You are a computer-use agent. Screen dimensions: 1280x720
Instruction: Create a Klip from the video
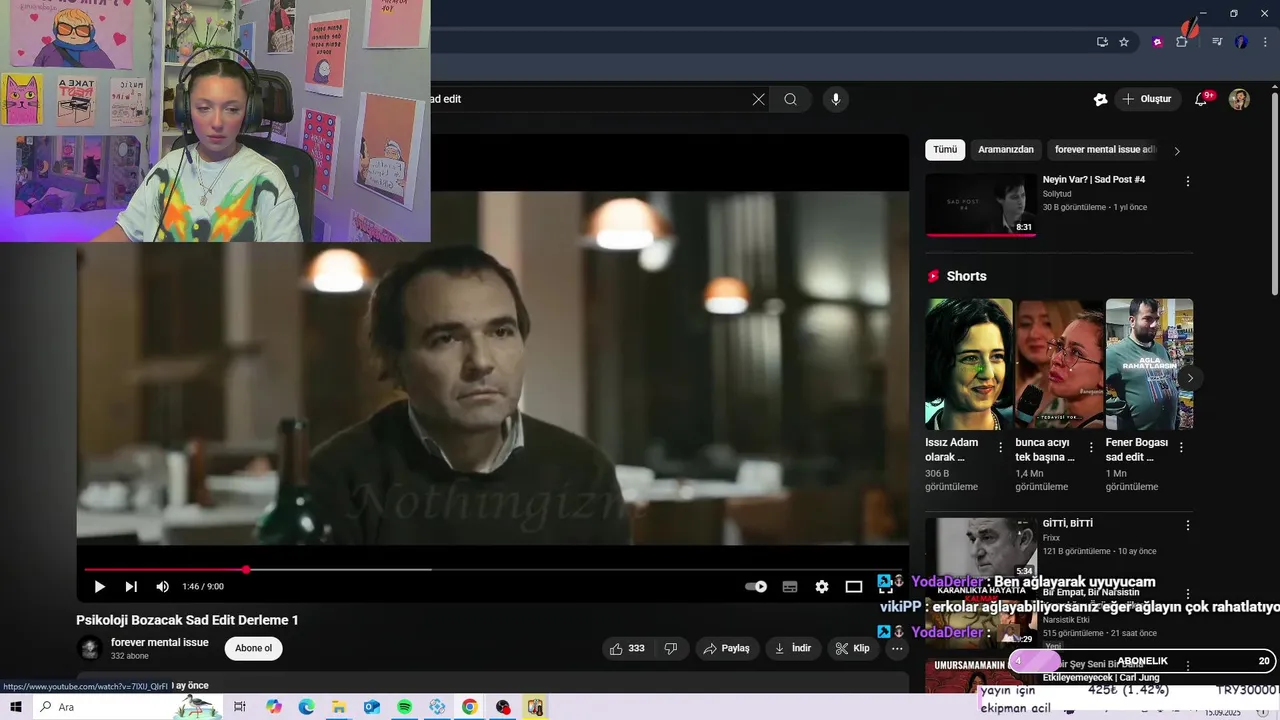pyautogui.click(x=853, y=649)
